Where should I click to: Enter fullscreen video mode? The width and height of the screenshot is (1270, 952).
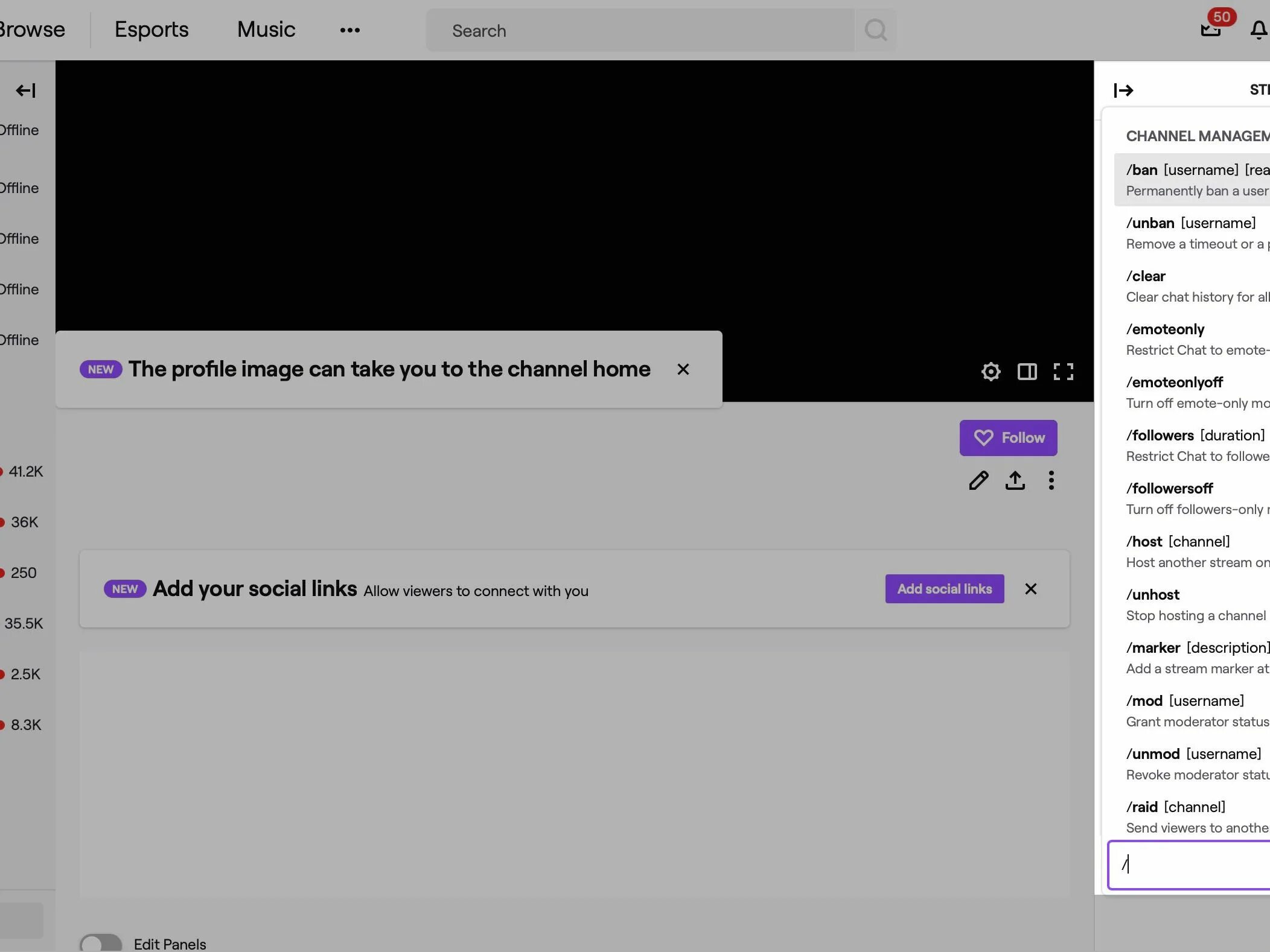tap(1063, 372)
